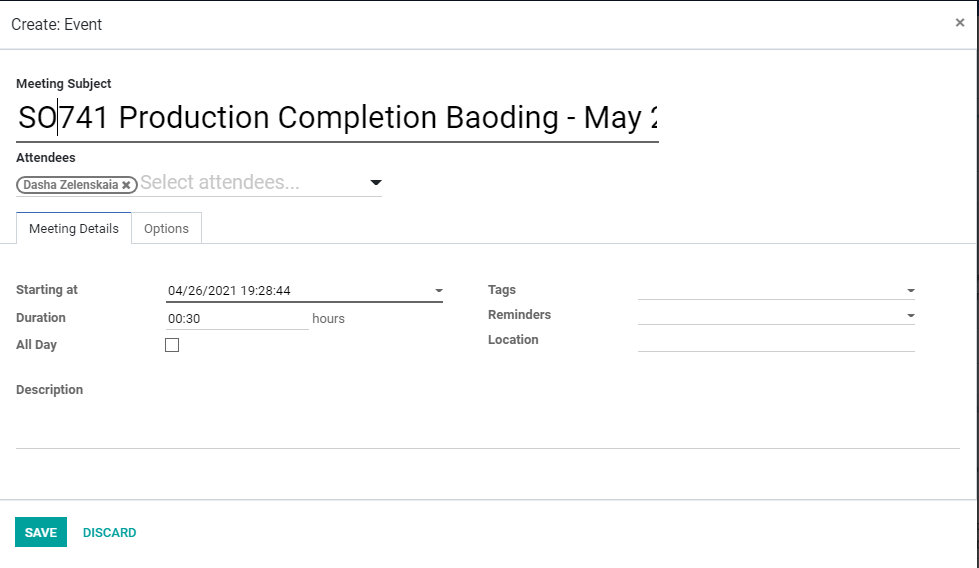This screenshot has width=979, height=568.
Task: Click the Tags input field
Action: 771,290
